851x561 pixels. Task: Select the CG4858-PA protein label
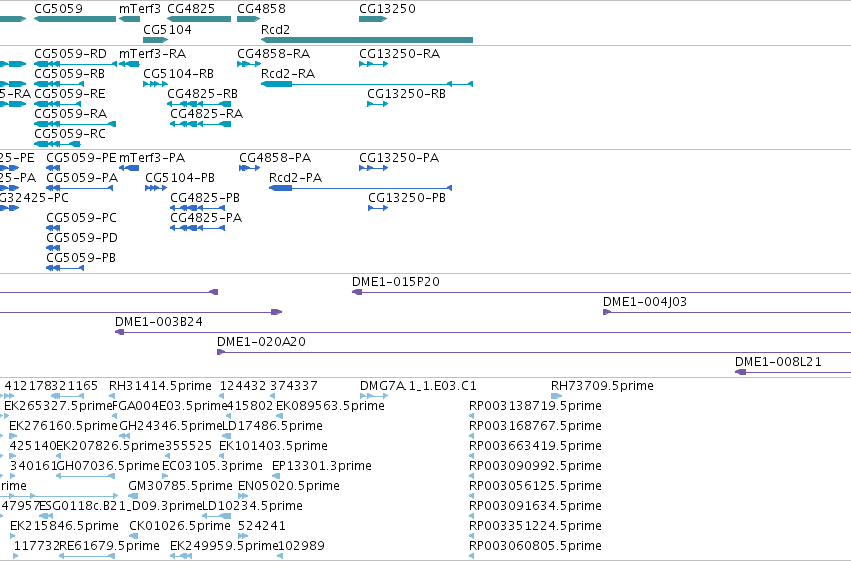275,158
